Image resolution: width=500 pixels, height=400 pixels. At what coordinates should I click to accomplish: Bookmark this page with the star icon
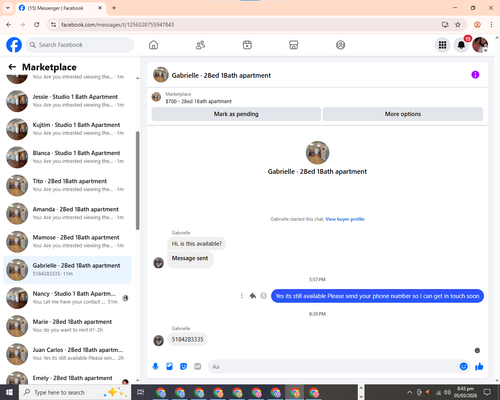458,25
